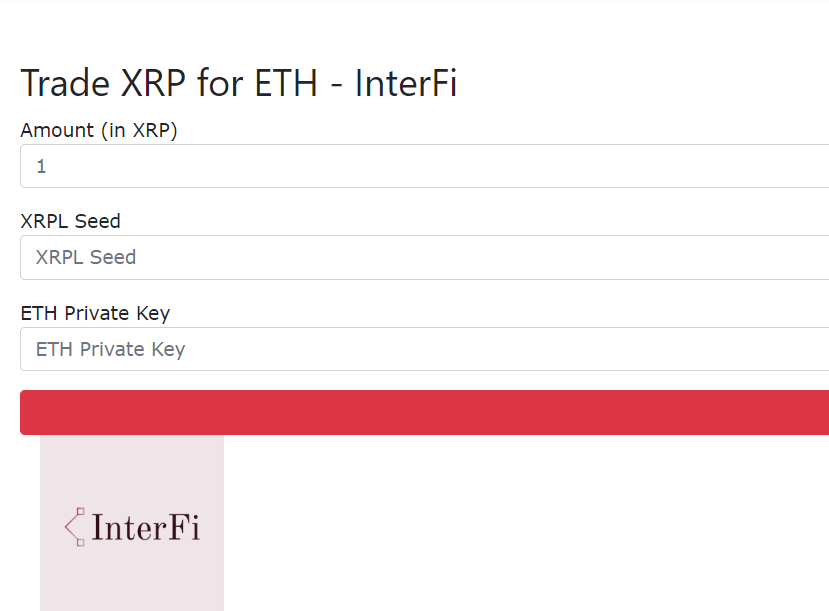Click the XRPL Seed label text
The height and width of the screenshot is (611, 829).
pyautogui.click(x=70, y=221)
